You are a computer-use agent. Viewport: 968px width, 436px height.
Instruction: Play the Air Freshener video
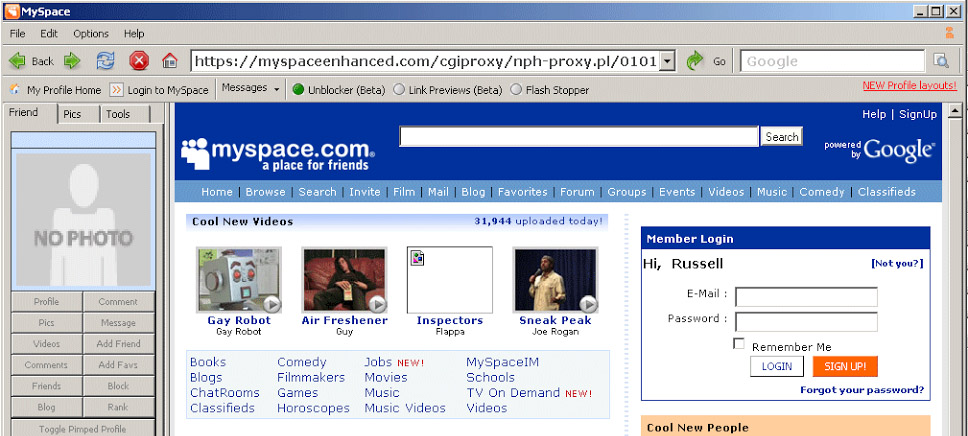click(344, 280)
